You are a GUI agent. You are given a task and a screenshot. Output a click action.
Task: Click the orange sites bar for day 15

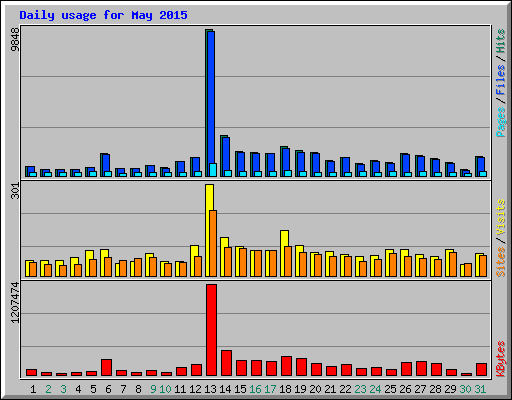click(x=243, y=262)
